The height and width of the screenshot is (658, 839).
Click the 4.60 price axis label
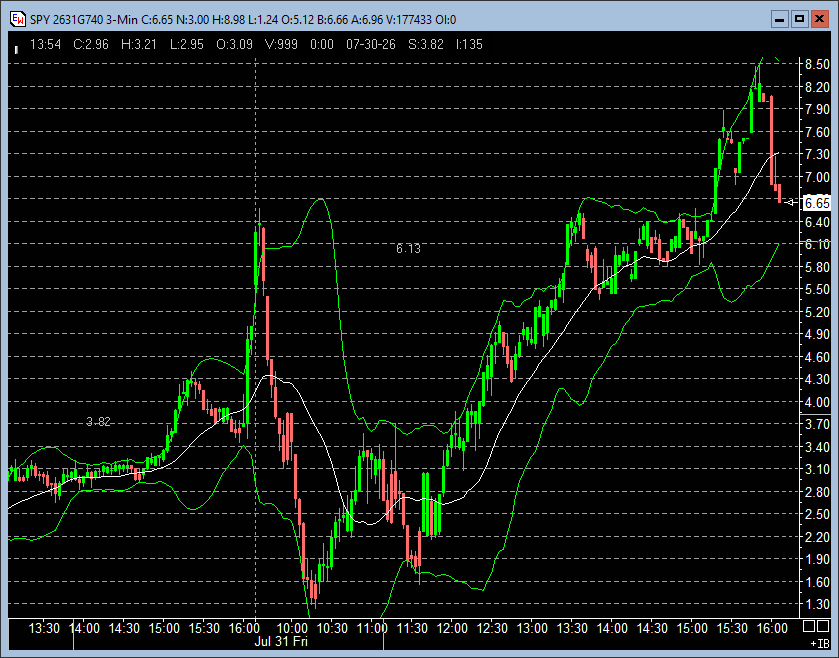tap(817, 357)
